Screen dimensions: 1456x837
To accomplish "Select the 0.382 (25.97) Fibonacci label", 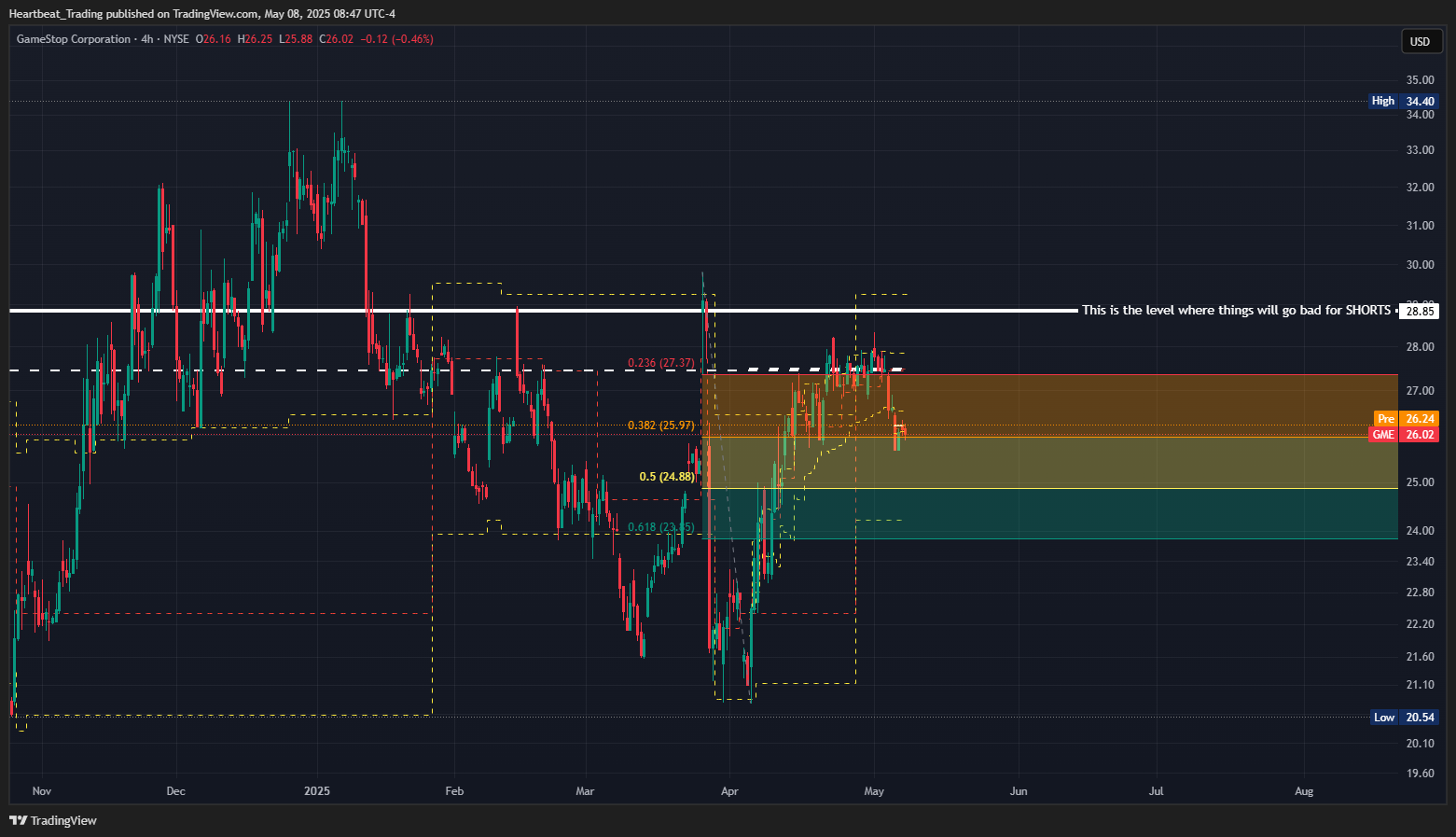I will tap(661, 425).
